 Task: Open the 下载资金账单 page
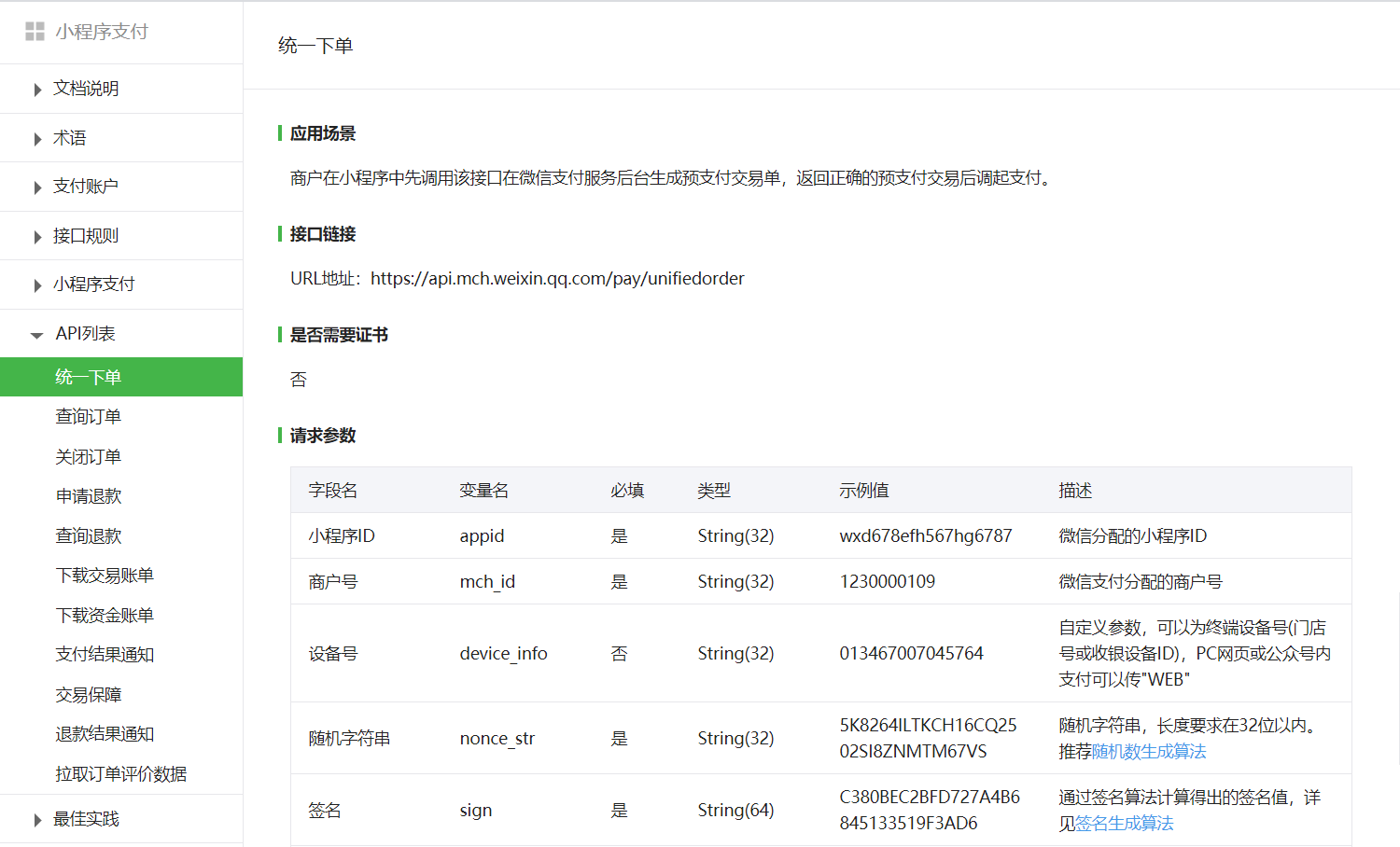pyautogui.click(x=105, y=616)
